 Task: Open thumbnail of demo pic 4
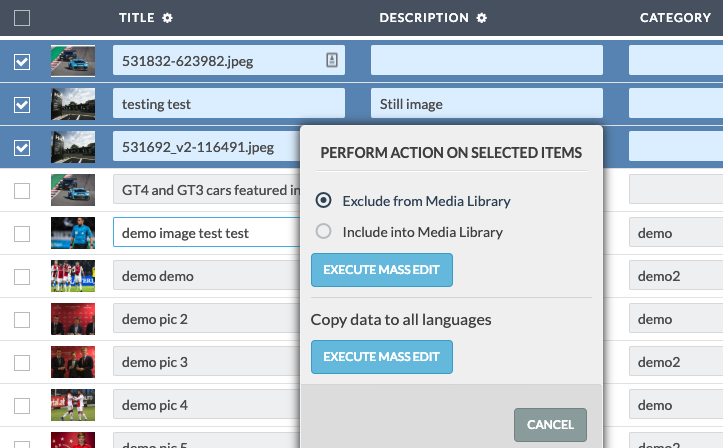73,405
